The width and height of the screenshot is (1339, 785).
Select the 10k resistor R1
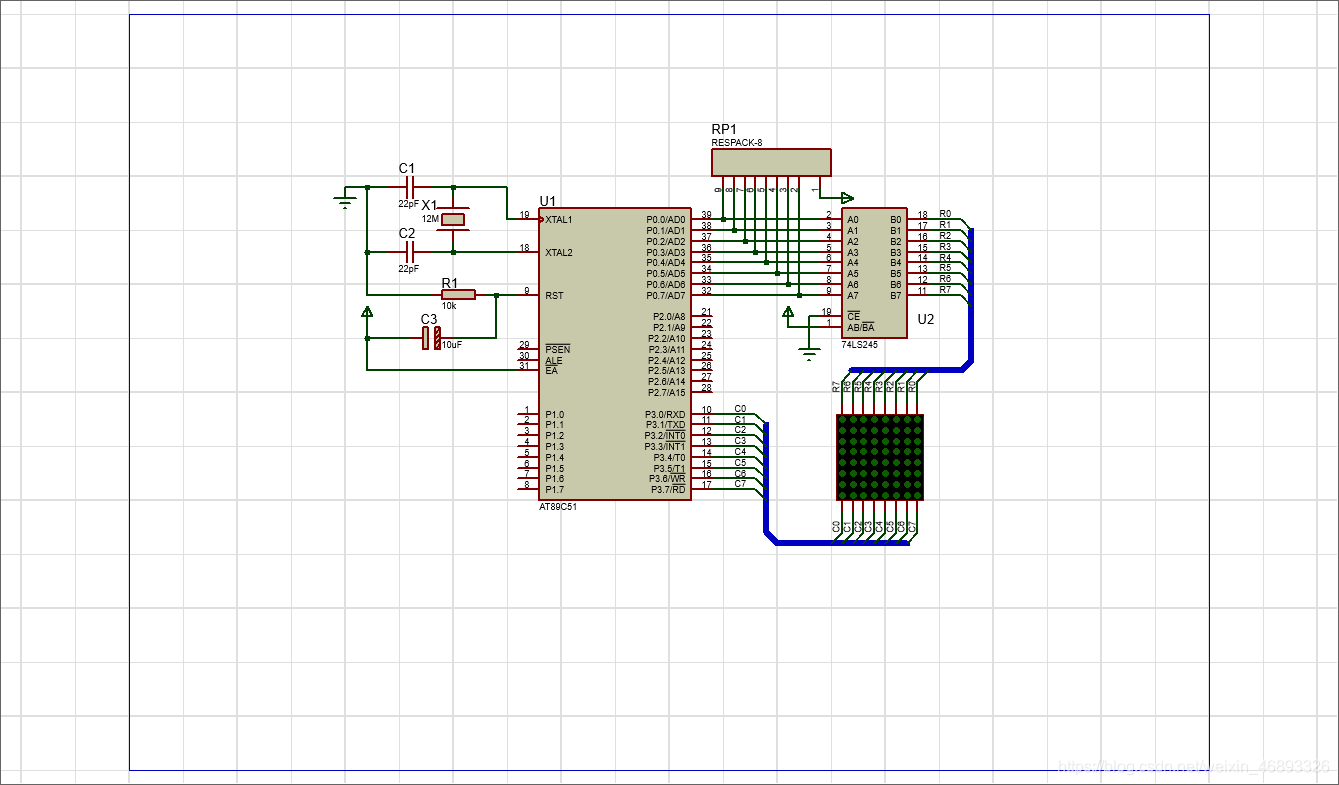coord(458,295)
